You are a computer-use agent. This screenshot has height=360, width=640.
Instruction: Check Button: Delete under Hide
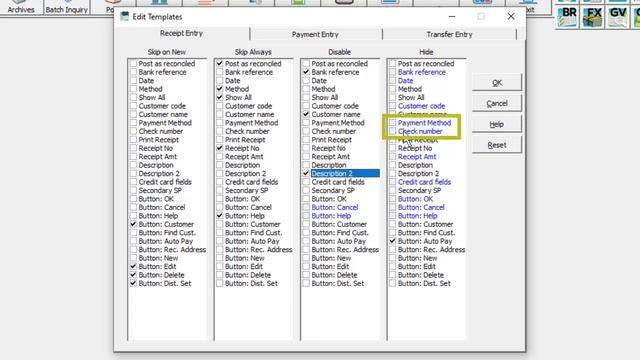tap(393, 275)
